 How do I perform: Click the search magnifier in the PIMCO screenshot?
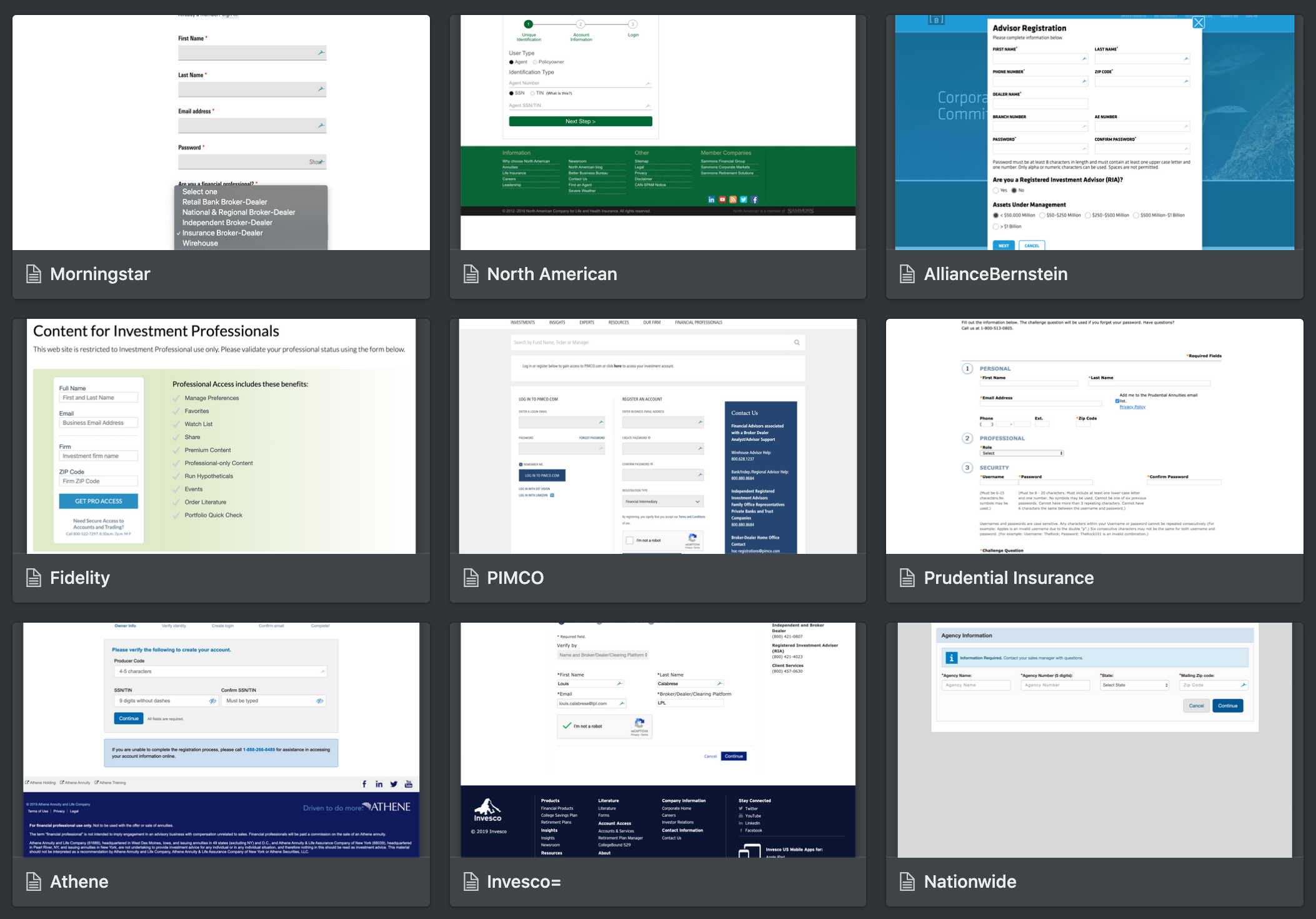[x=797, y=343]
